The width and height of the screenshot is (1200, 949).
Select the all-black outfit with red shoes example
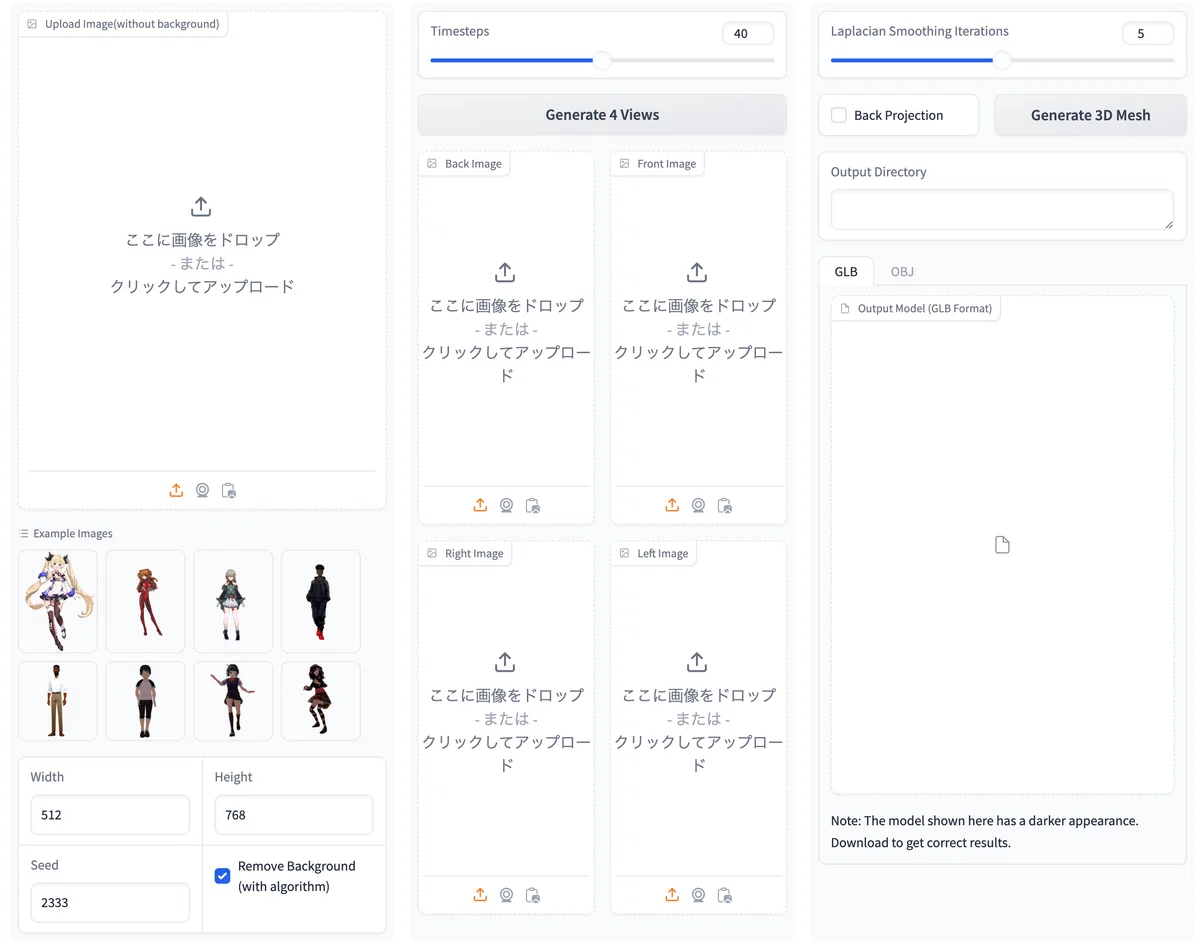[321, 601]
